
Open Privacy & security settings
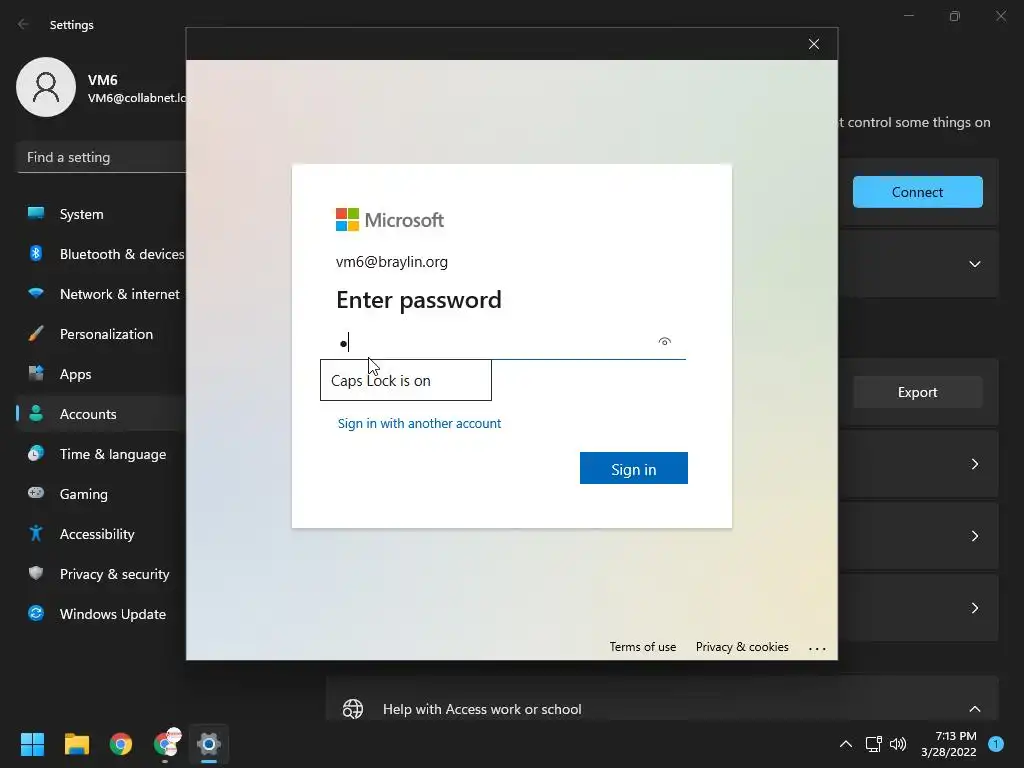click(101, 574)
